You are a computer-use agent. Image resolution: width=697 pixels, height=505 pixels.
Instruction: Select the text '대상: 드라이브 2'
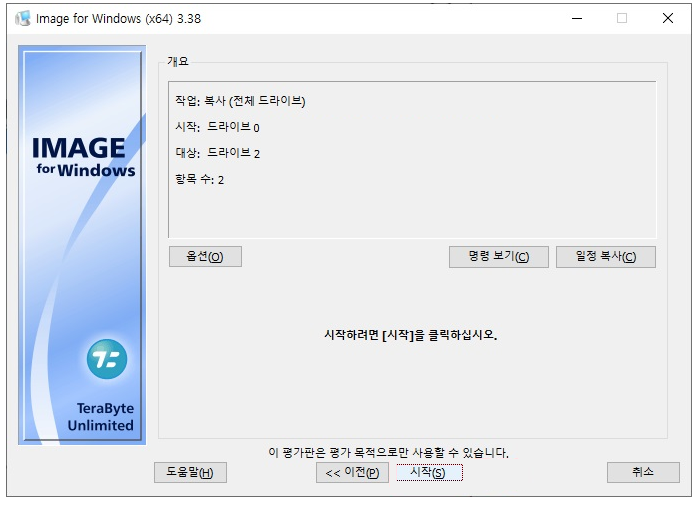point(217,153)
